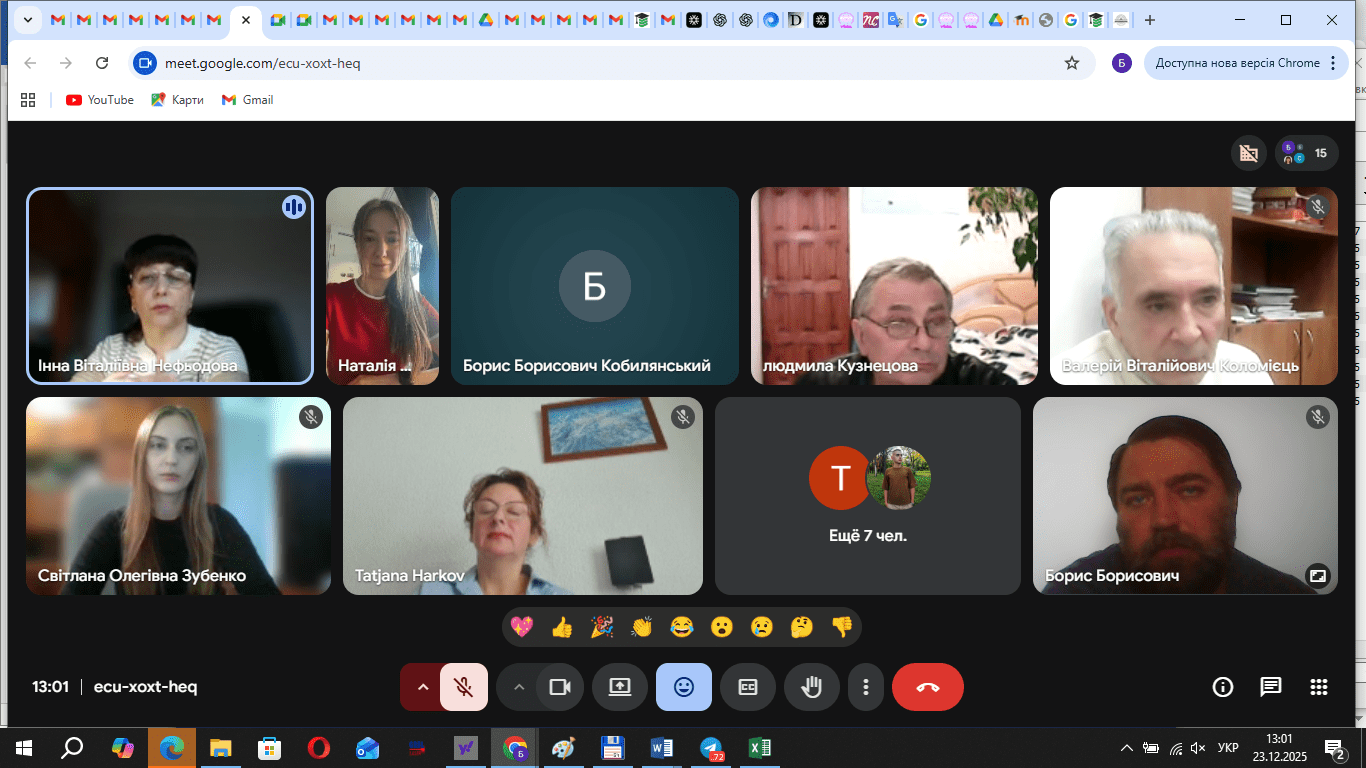Expand audio settings chevron beside microphone
1366x768 pixels.
click(422, 687)
